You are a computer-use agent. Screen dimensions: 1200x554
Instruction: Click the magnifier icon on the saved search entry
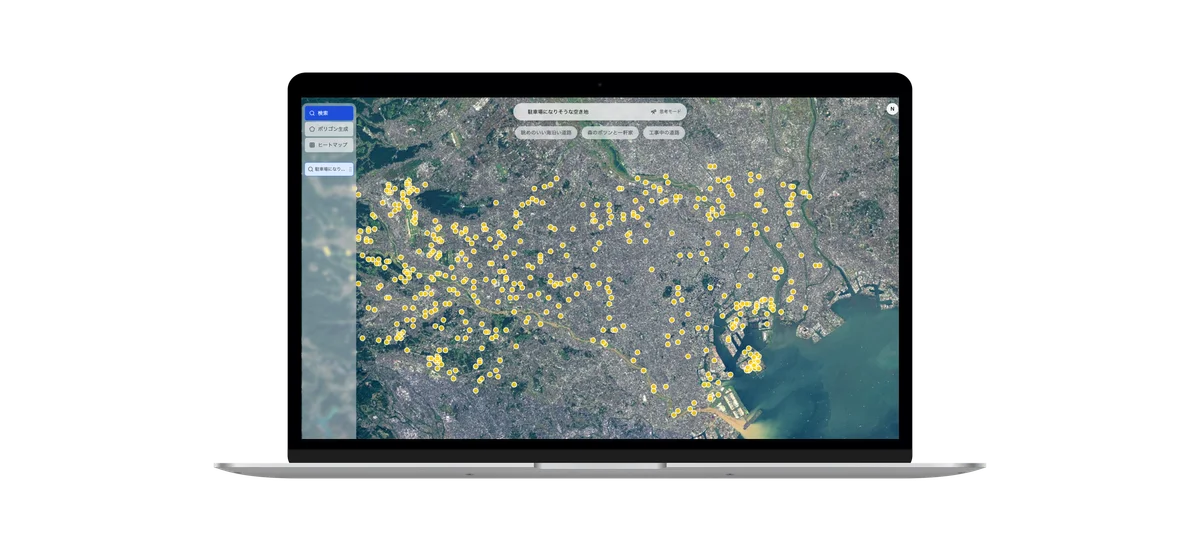[310, 169]
